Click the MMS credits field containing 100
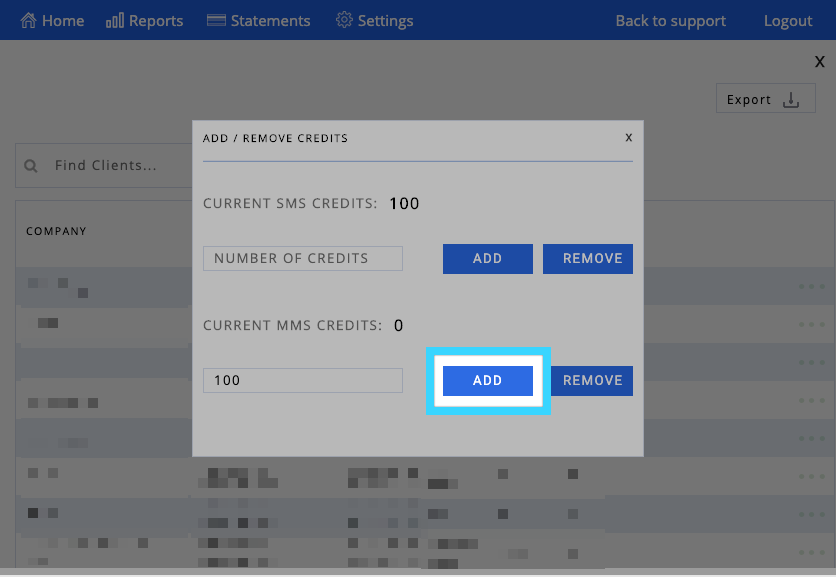The width and height of the screenshot is (836, 577). 303,381
